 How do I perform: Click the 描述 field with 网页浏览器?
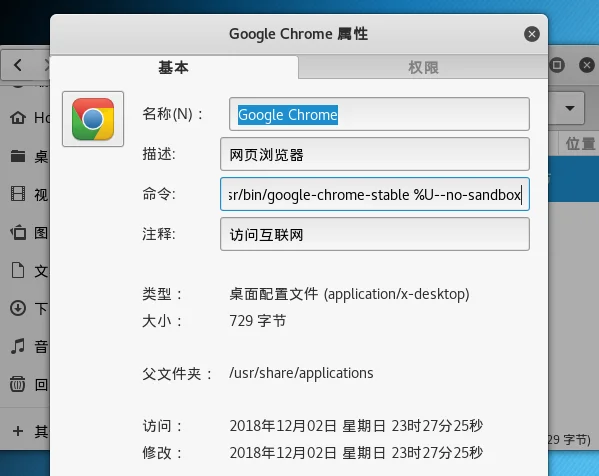[375, 154]
